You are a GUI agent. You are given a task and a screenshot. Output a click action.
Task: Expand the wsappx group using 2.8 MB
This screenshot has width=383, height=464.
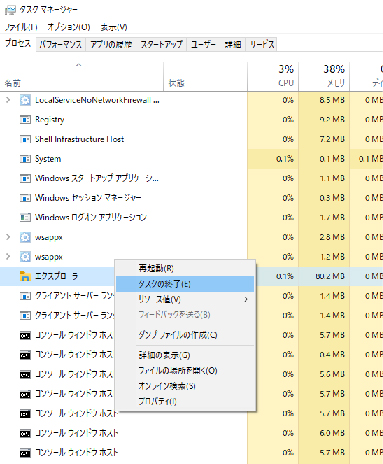click(x=8, y=237)
